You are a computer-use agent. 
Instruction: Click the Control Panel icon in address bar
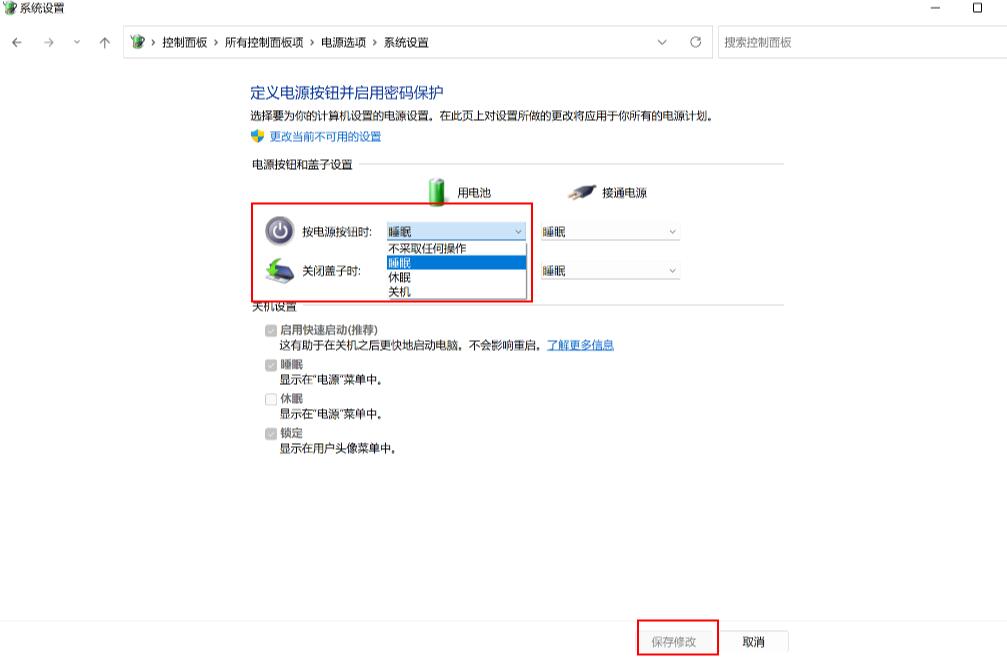coord(137,42)
